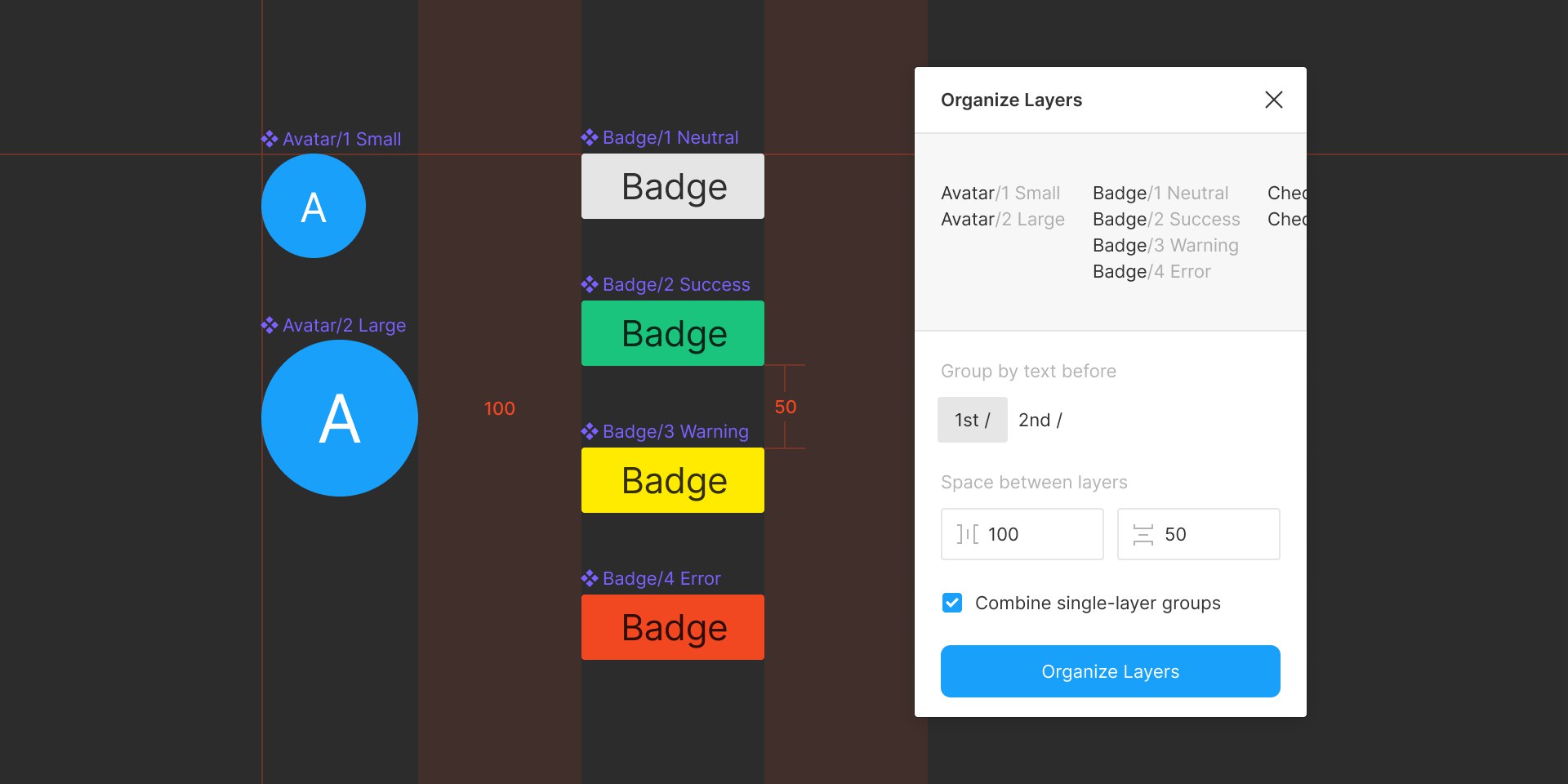1568x784 pixels.
Task: Select the '1st /' grouping option
Action: coord(973,420)
